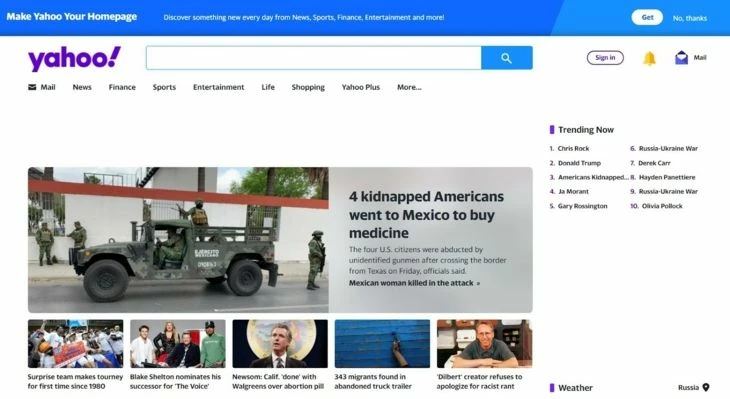This screenshot has height=399, width=730.
Task: Click 'Newsom: Calif. done with Walgreens' headline
Action: 278,381
